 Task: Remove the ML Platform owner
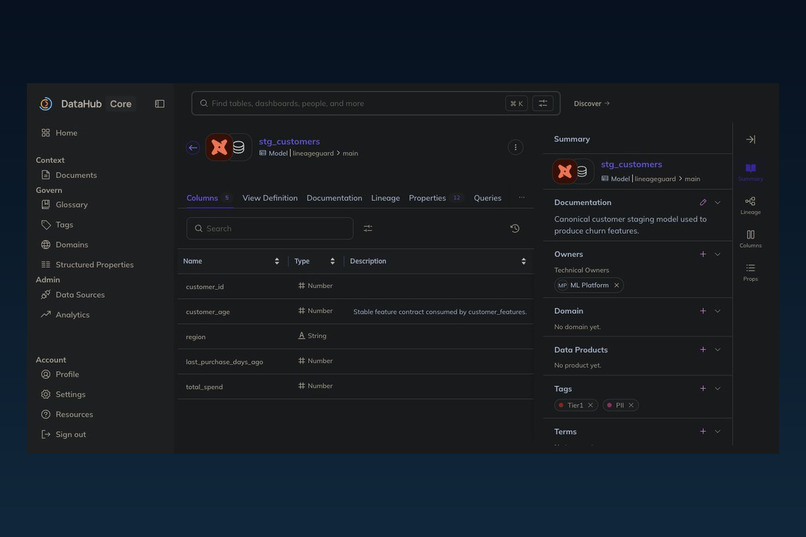[616, 285]
